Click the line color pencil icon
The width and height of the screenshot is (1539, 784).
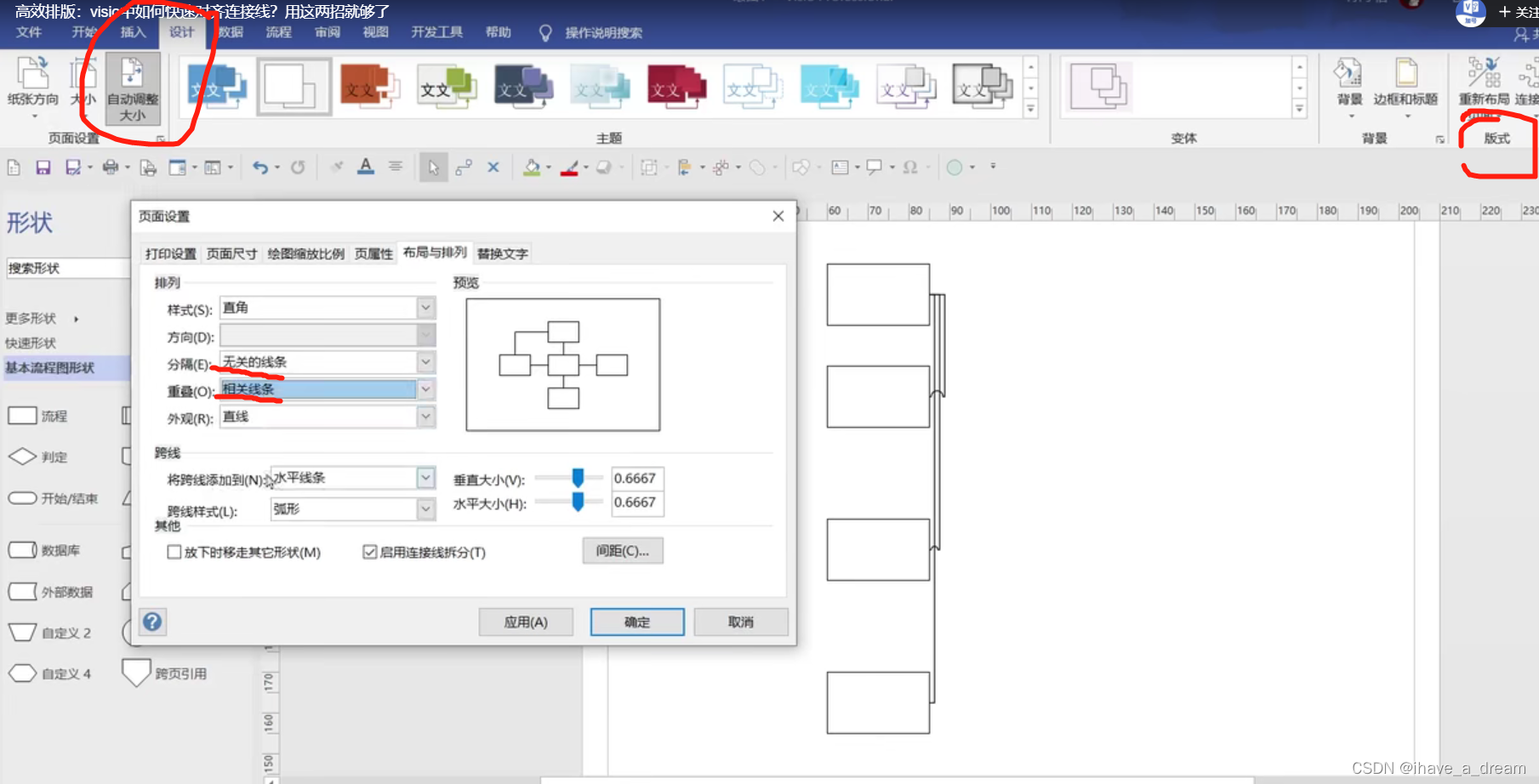pyautogui.click(x=570, y=168)
